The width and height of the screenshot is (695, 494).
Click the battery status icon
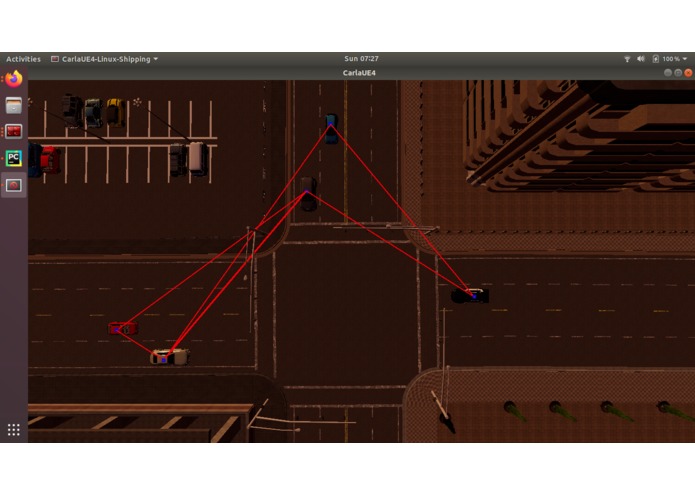pyautogui.click(x=656, y=59)
